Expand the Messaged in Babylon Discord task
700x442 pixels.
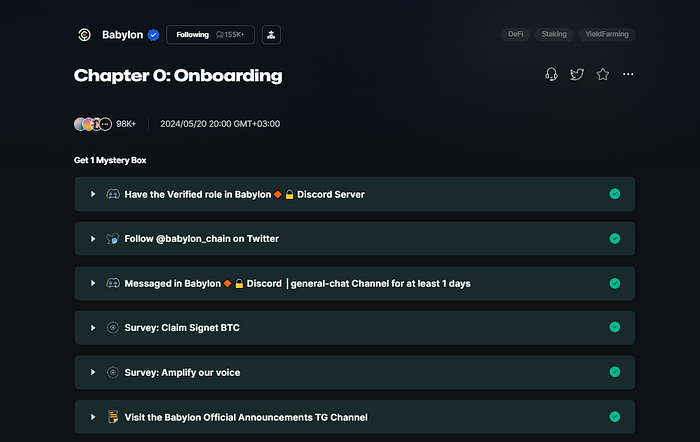click(93, 283)
